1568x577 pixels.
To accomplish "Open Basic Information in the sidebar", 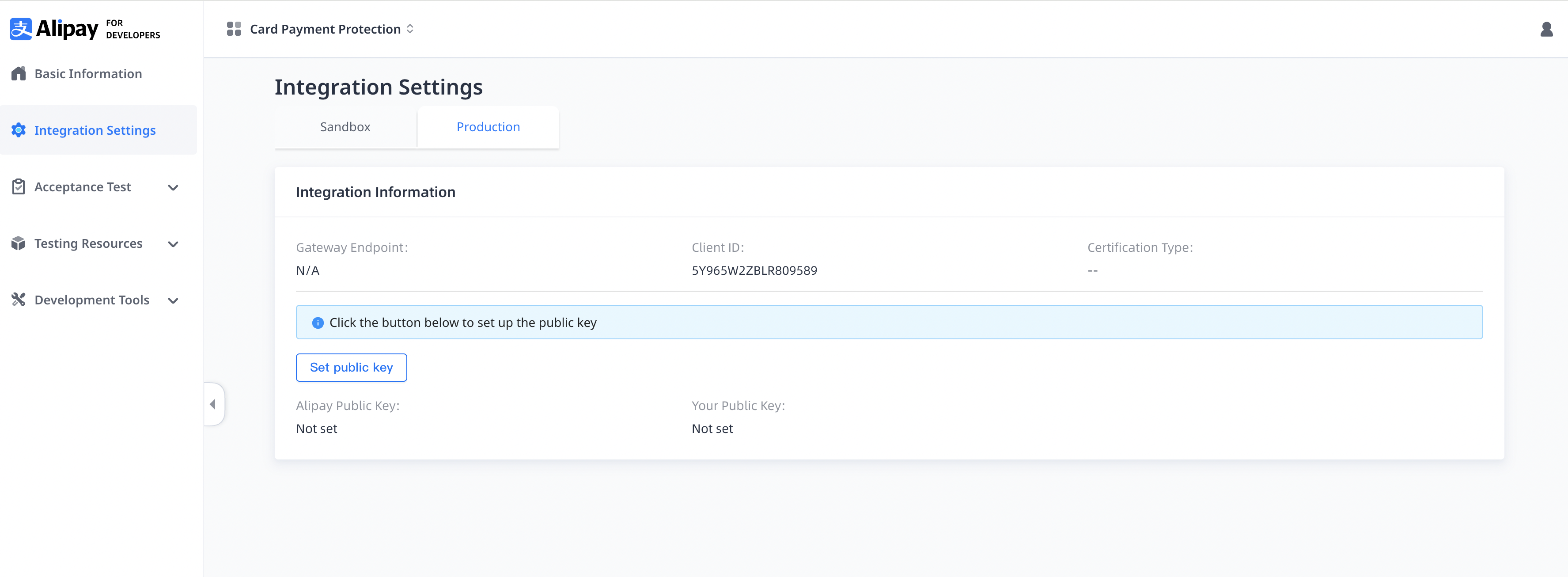I will (88, 74).
